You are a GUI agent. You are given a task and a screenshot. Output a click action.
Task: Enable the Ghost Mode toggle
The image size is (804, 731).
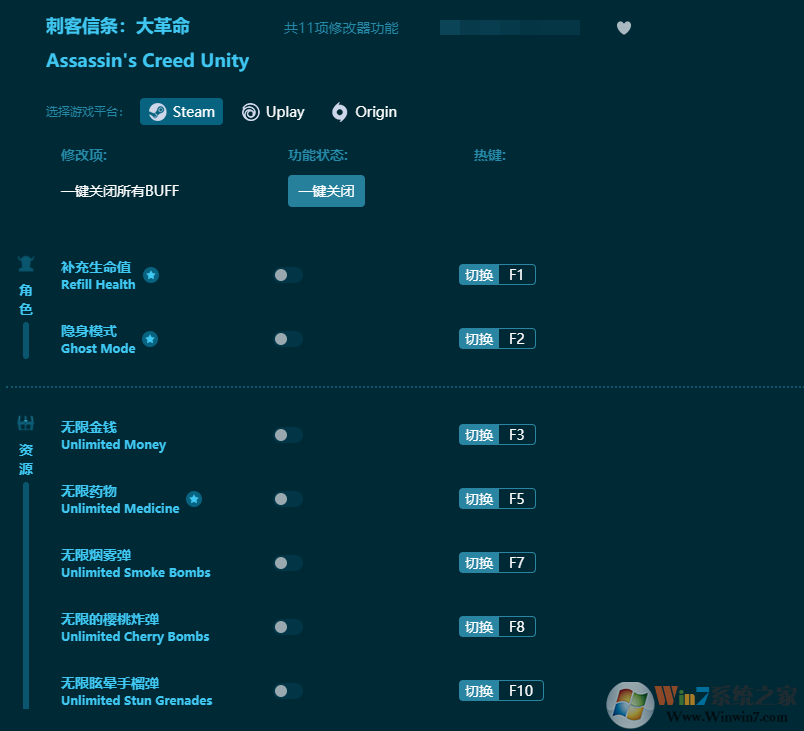pos(287,339)
